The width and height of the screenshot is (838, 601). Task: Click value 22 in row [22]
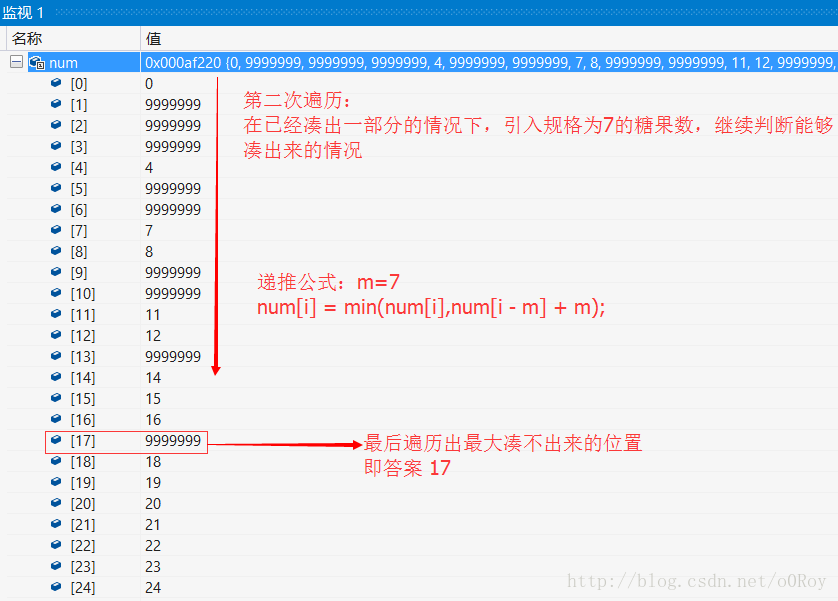(x=153, y=546)
